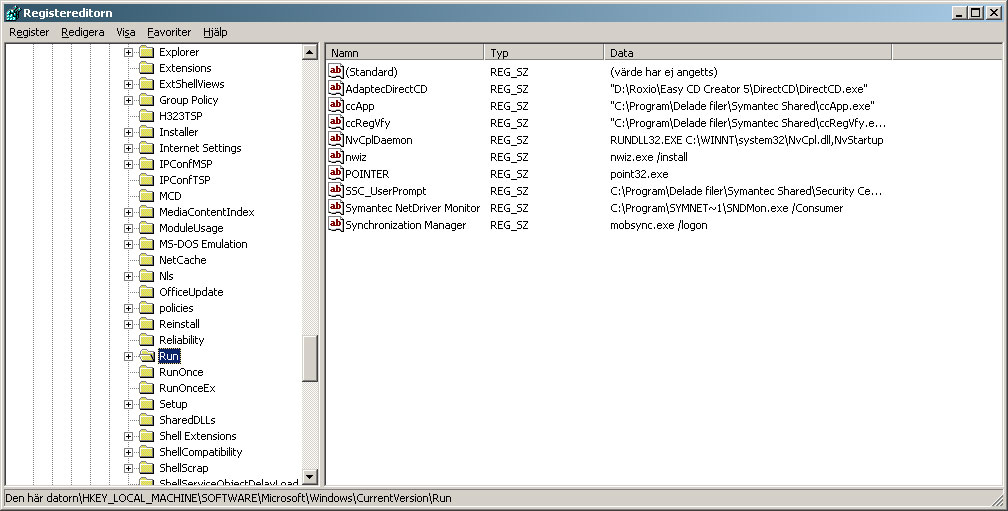Click the NetCache folder icon
This screenshot has width=1008, height=511.
[x=147, y=260]
